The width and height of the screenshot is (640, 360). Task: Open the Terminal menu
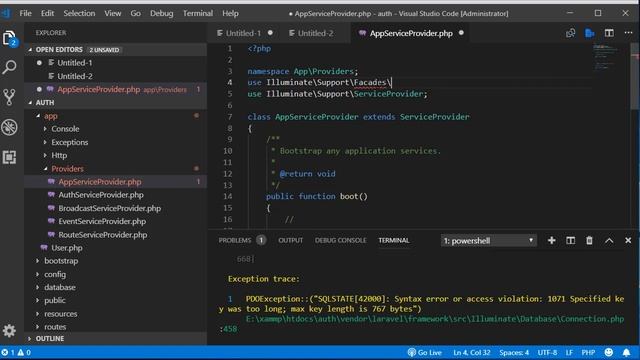point(198,13)
